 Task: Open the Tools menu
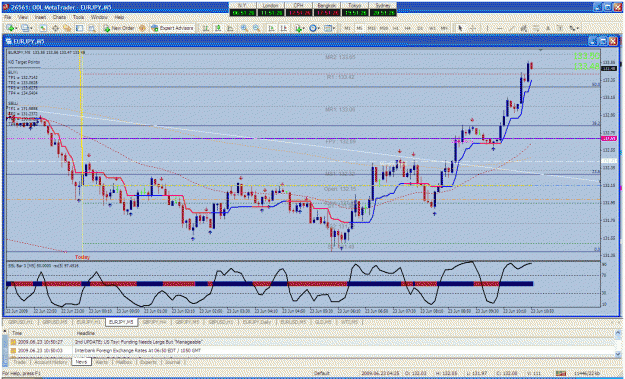[x=79, y=18]
